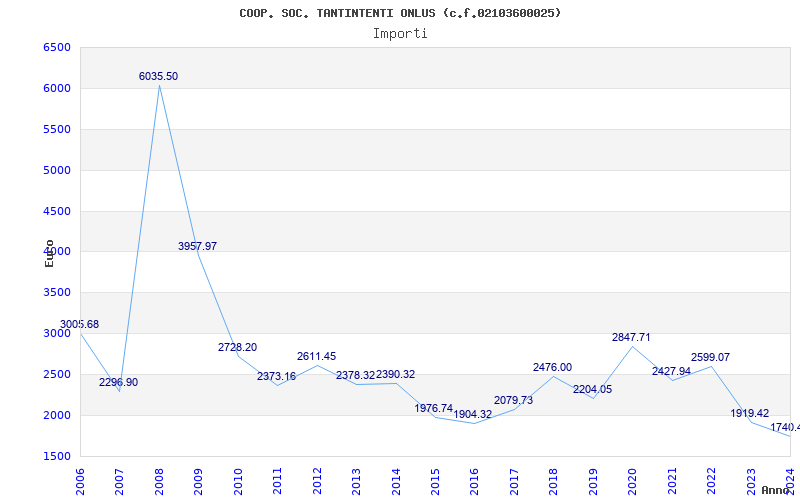Click the 2011 year label

[278, 481]
